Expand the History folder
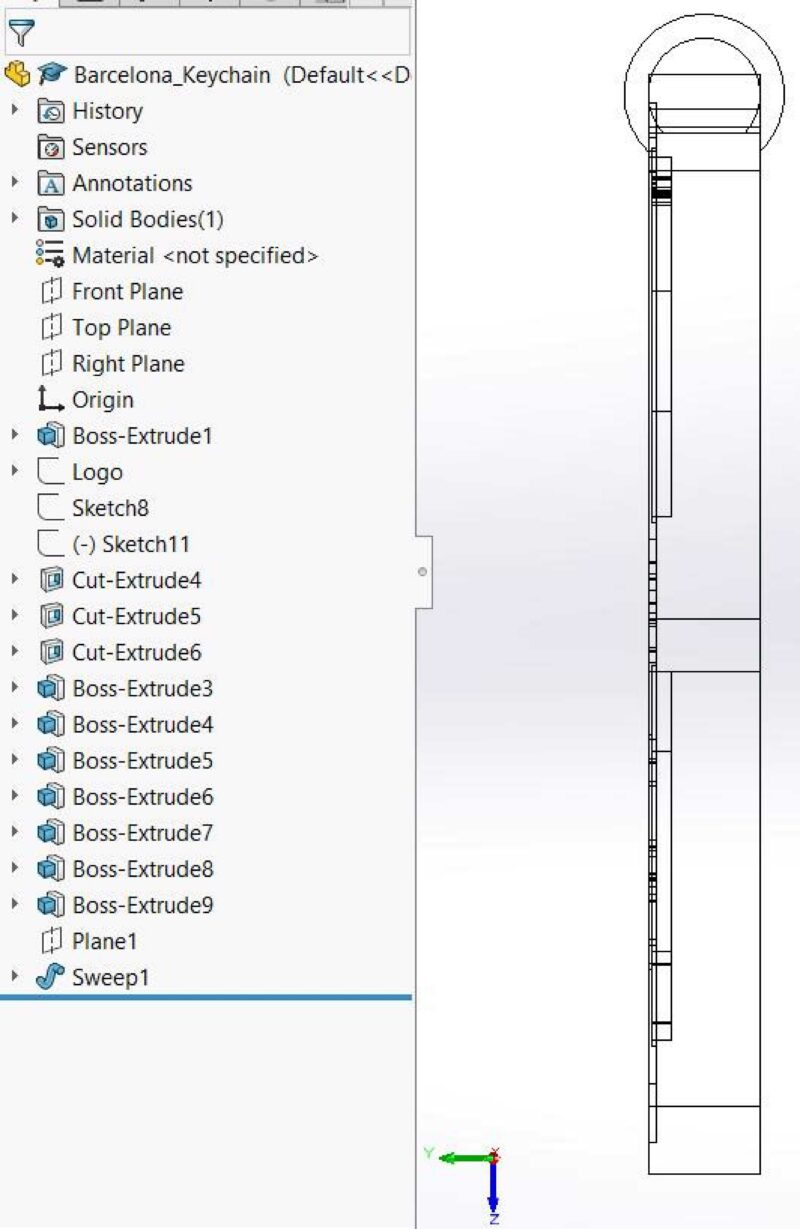The image size is (800, 1229). pos(15,111)
